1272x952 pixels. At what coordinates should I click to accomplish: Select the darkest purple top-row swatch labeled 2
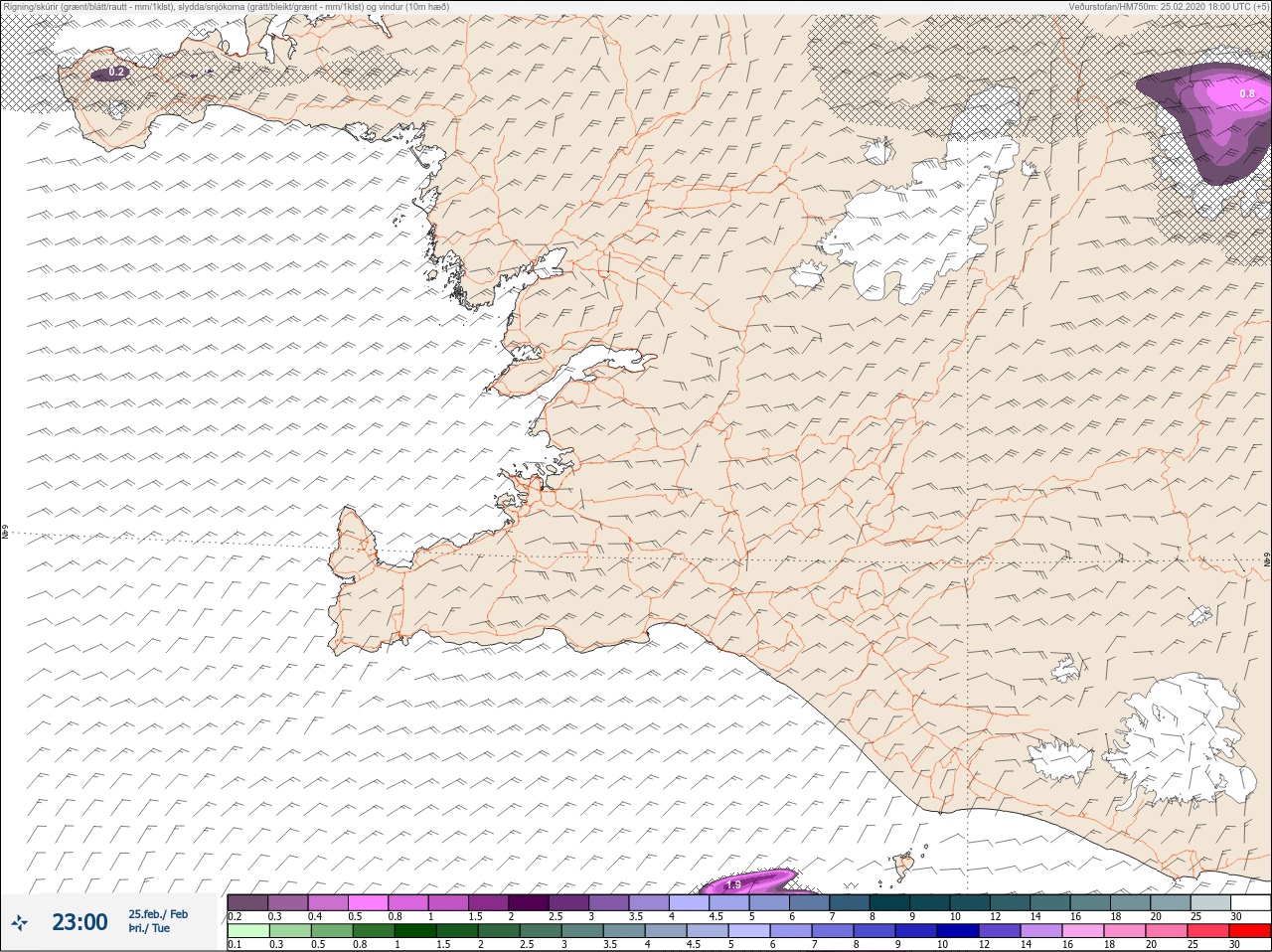tap(529, 902)
